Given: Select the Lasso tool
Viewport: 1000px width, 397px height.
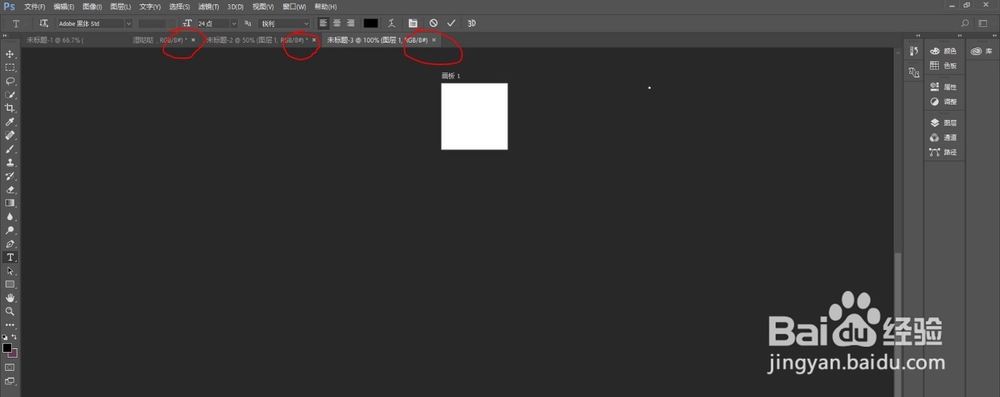Looking at the screenshot, I should [x=10, y=81].
